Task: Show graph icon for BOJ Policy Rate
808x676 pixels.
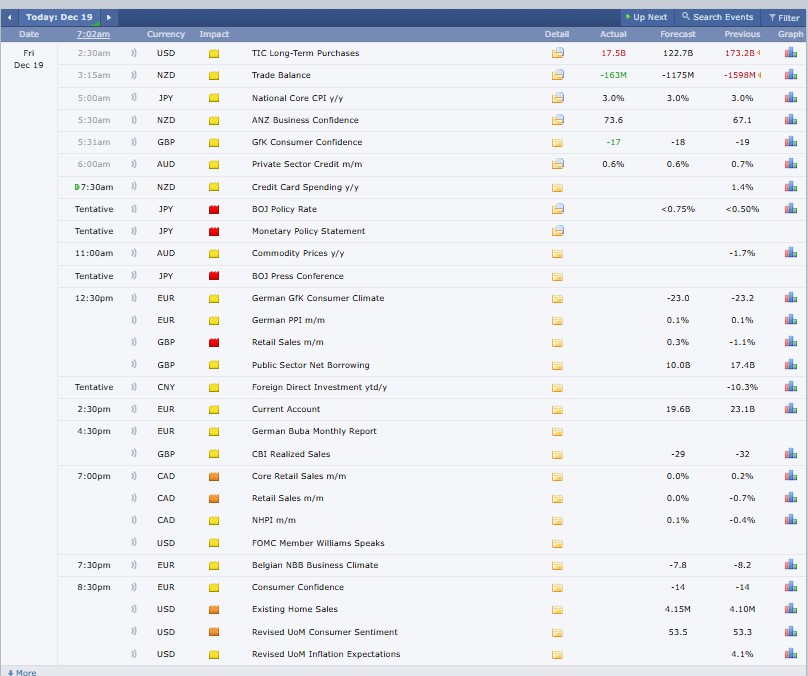Action: click(x=791, y=209)
